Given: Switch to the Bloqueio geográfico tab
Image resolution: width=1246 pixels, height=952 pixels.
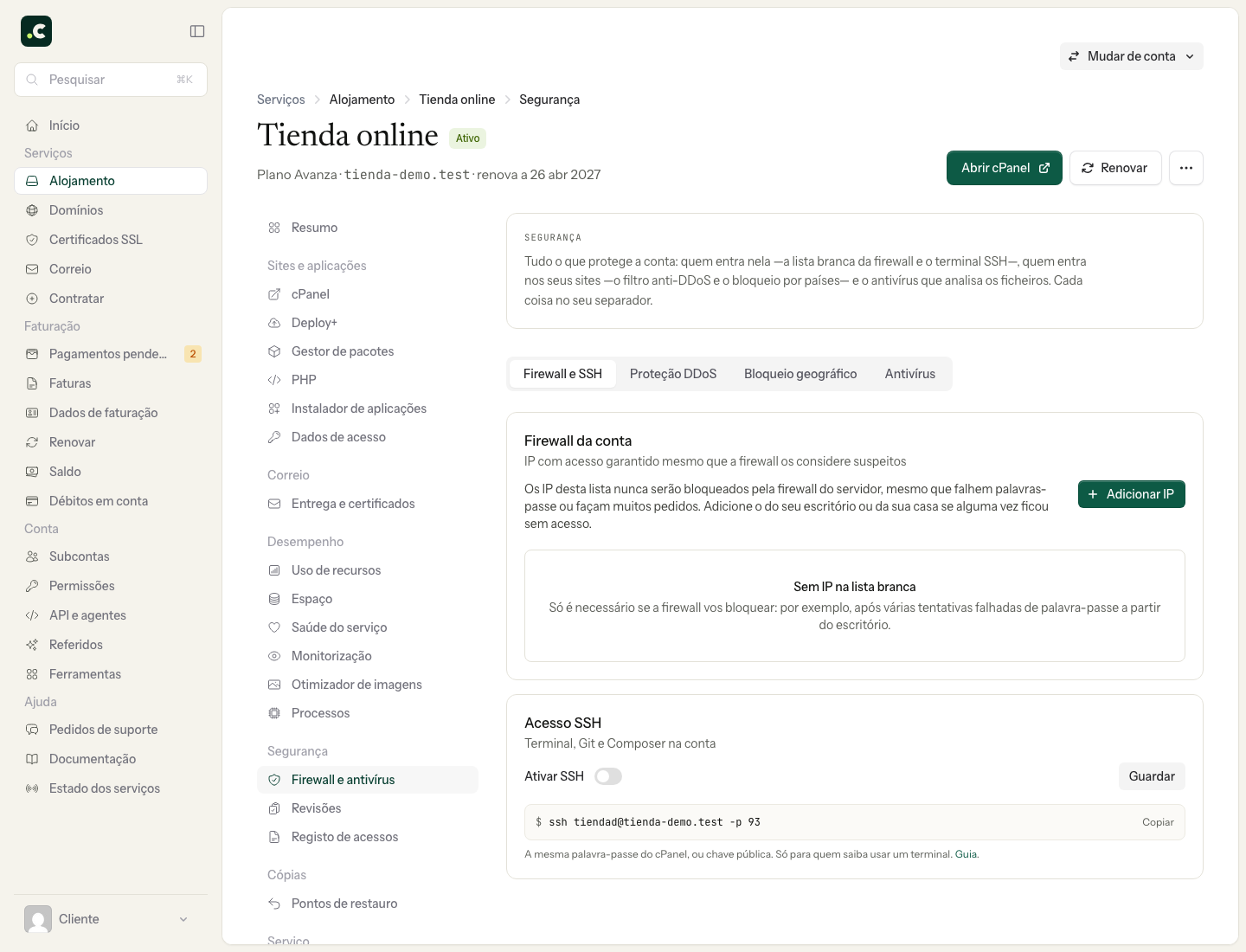Looking at the screenshot, I should point(800,374).
